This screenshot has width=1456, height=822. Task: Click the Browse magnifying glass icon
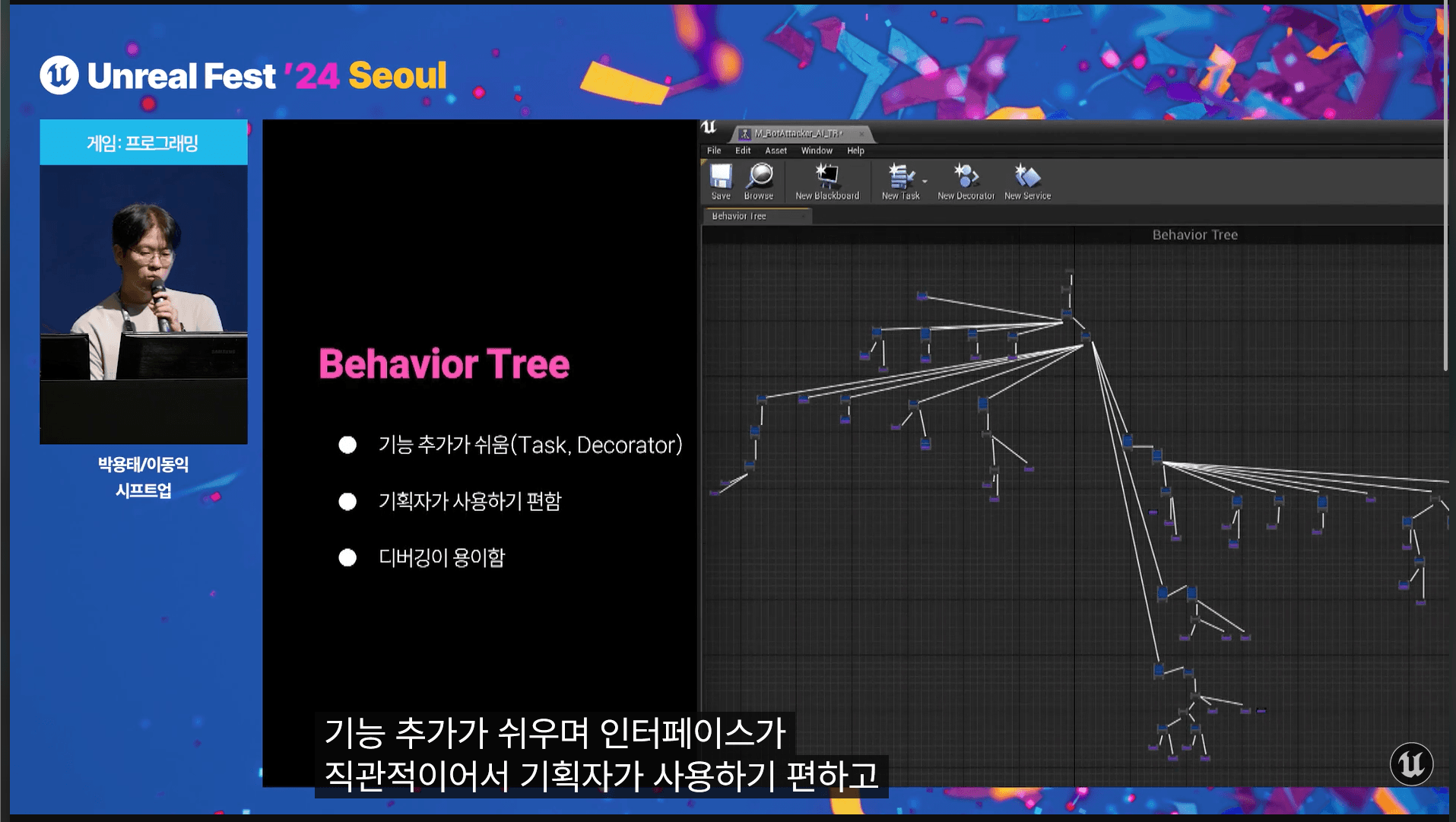point(759,177)
